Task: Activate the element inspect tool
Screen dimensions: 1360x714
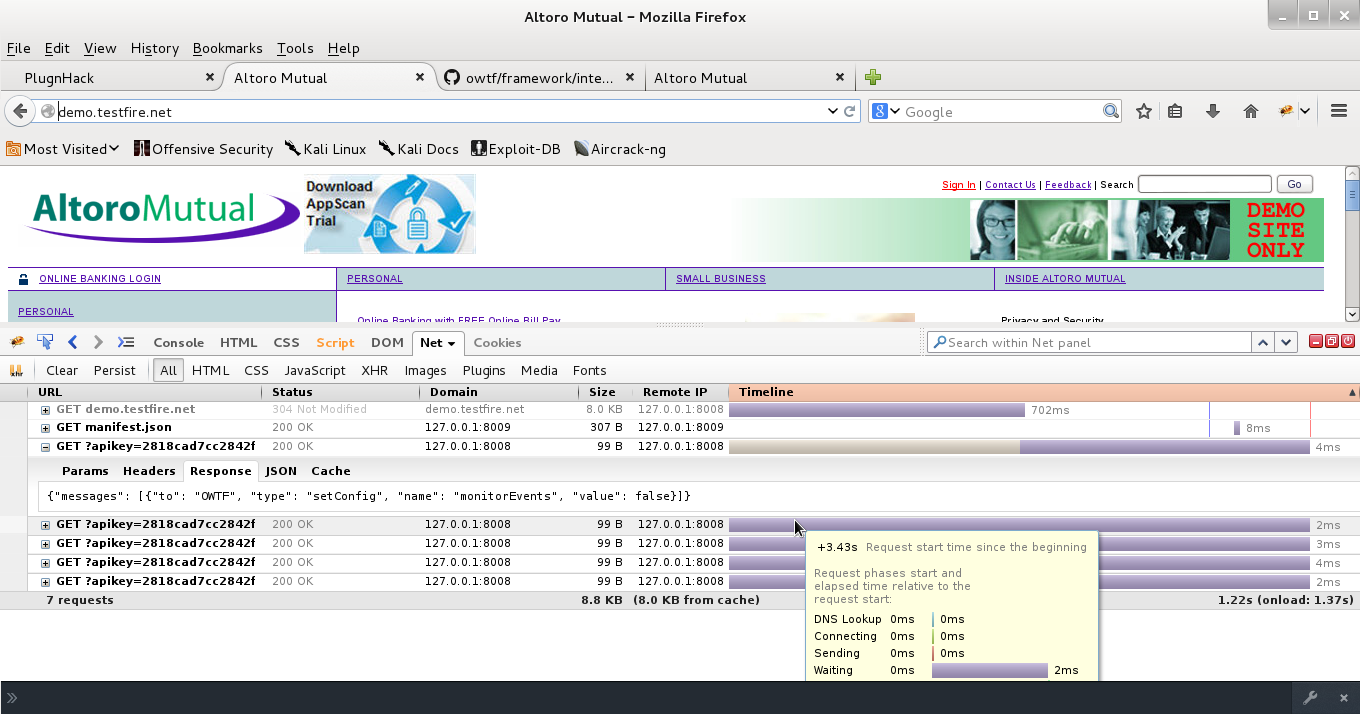Action: point(44,342)
